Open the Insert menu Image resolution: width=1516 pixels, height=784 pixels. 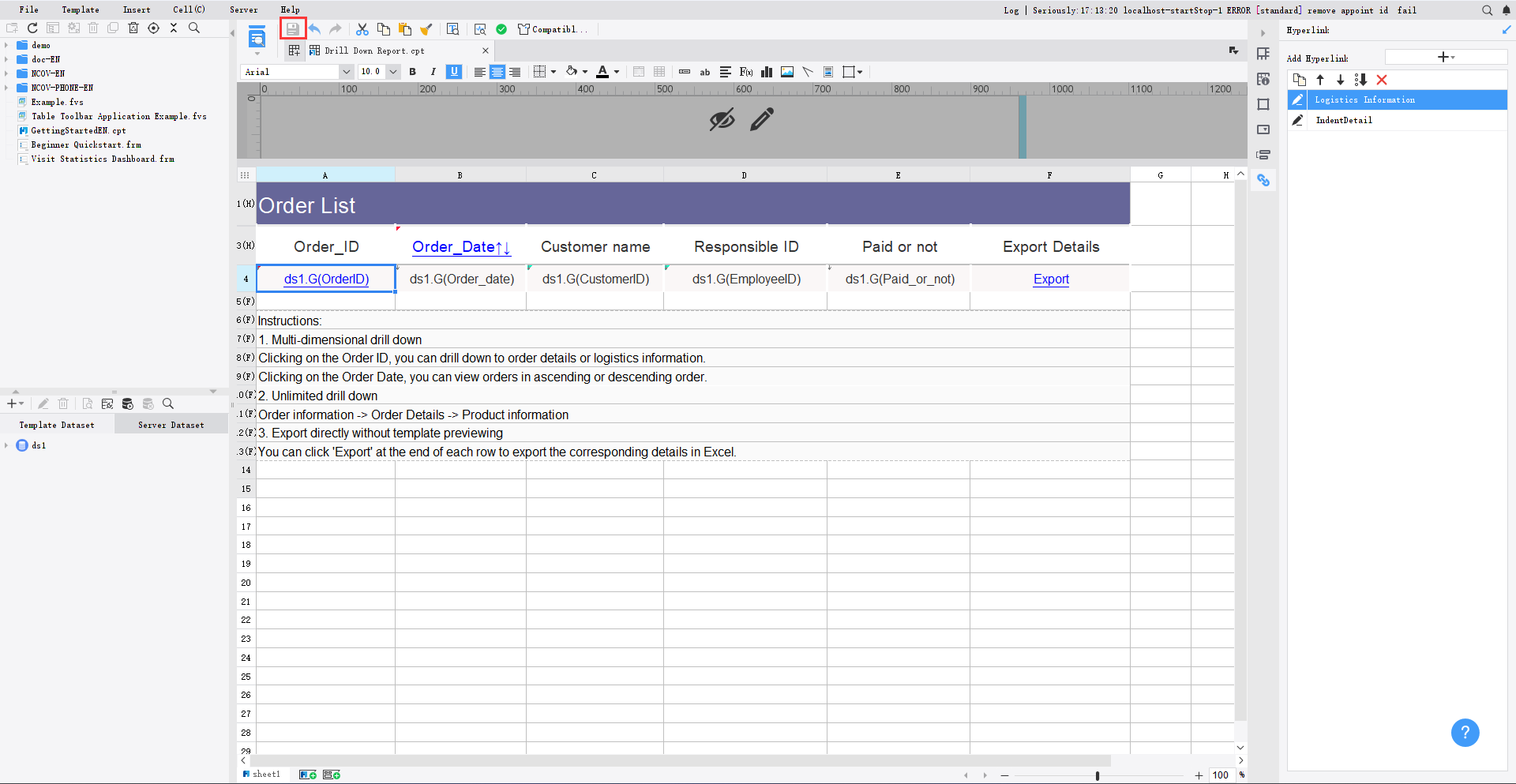click(x=137, y=9)
